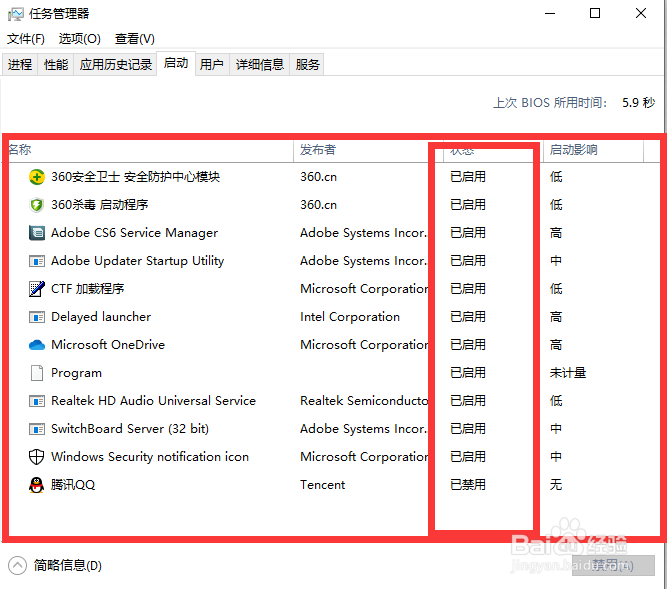This screenshot has height=589, width=667.
Task: Click the Intel Corporation publisher cell
Action: 350,317
